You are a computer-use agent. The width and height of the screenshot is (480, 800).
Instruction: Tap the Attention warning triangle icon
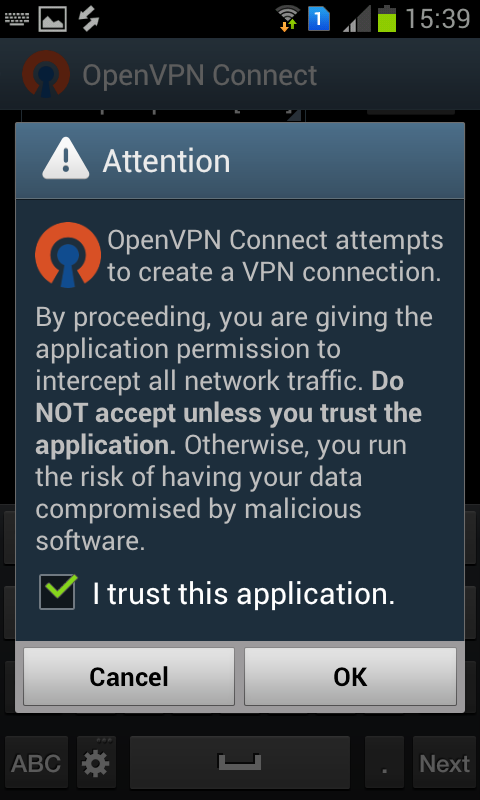click(66, 159)
